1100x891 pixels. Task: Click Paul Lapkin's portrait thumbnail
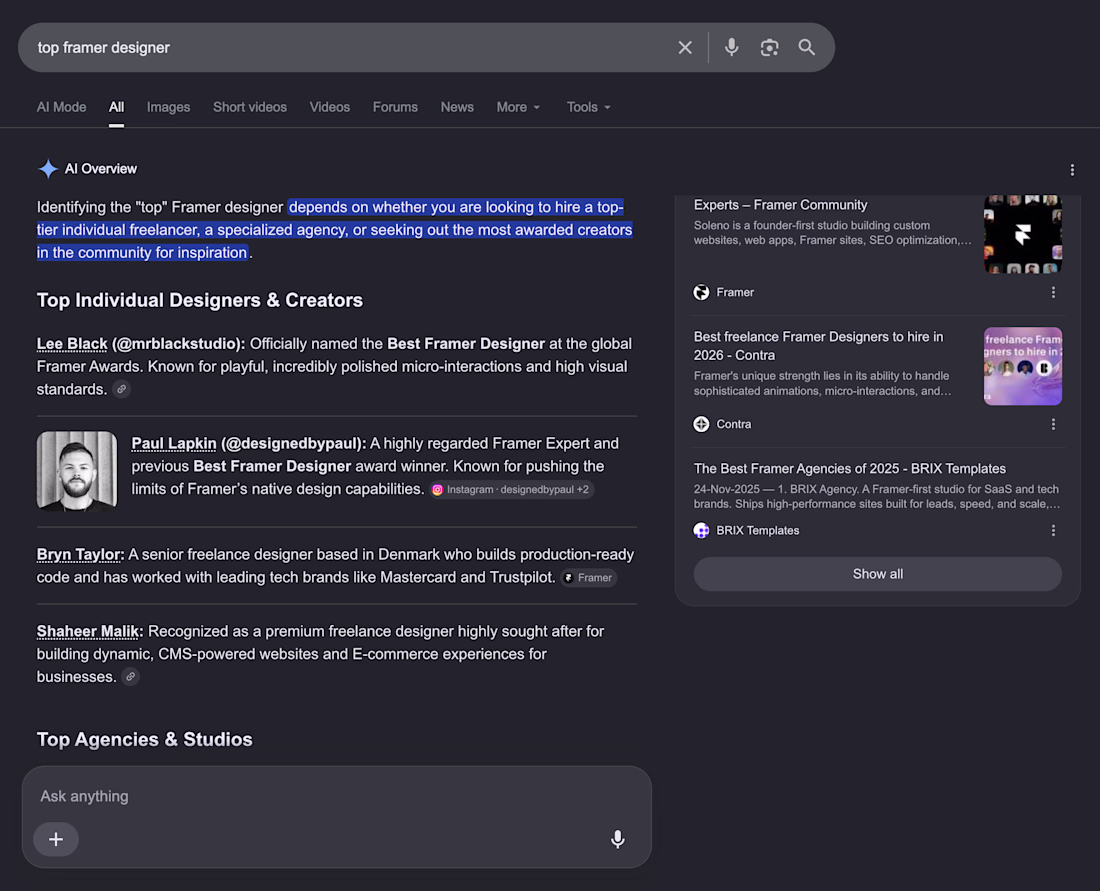[77, 471]
